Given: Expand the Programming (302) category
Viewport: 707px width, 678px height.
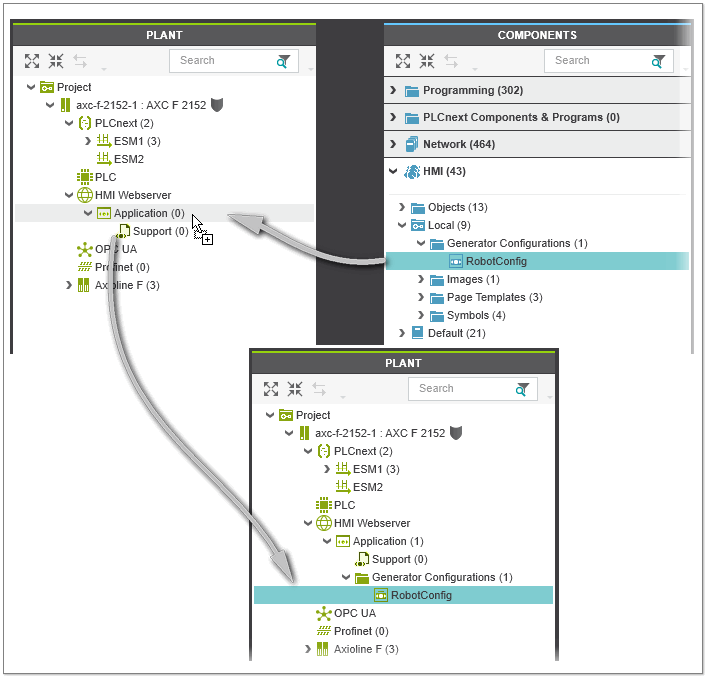Looking at the screenshot, I should tap(393, 91).
